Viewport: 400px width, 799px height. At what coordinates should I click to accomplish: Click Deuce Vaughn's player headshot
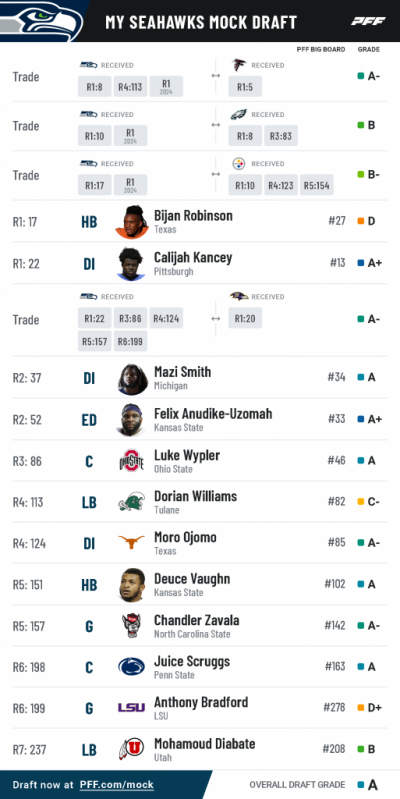[132, 585]
